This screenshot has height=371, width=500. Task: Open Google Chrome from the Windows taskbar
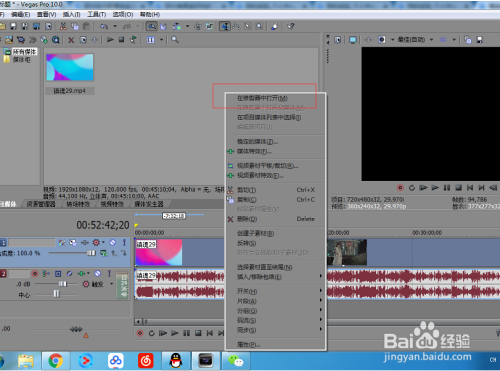(56, 361)
